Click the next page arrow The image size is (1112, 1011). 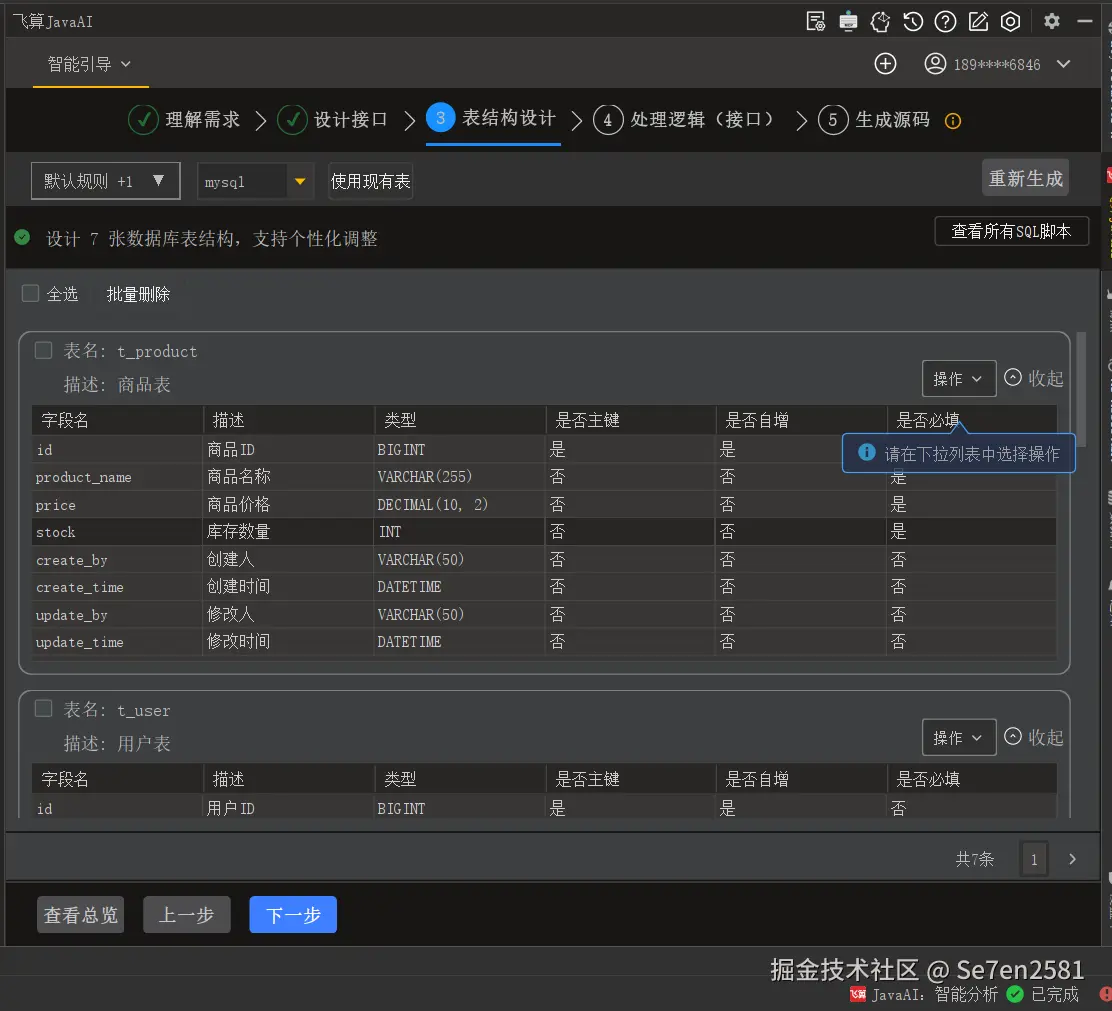pyautogui.click(x=1072, y=859)
